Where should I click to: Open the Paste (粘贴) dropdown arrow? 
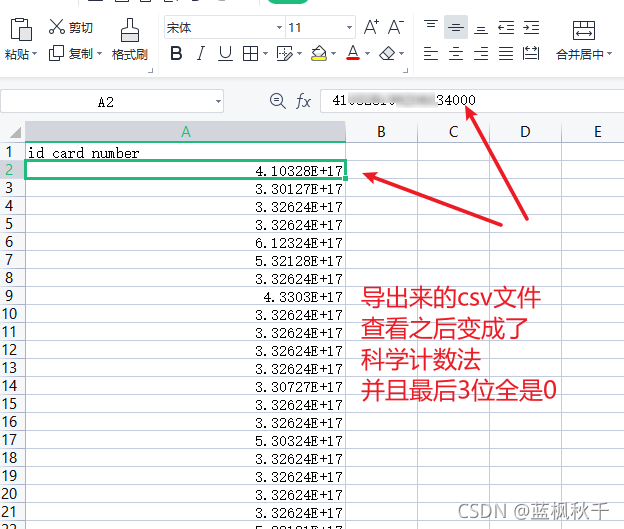point(35,54)
